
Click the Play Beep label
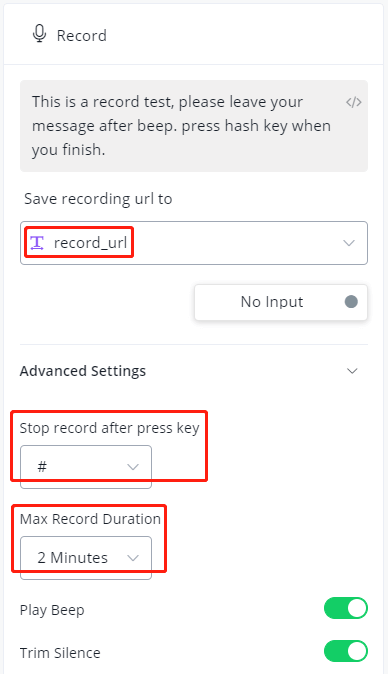coord(52,610)
